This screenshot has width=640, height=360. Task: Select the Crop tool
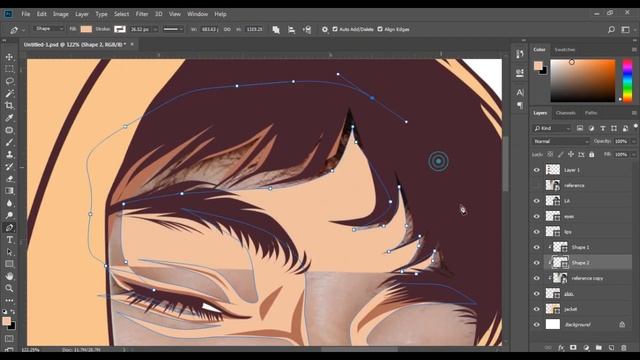click(x=9, y=106)
